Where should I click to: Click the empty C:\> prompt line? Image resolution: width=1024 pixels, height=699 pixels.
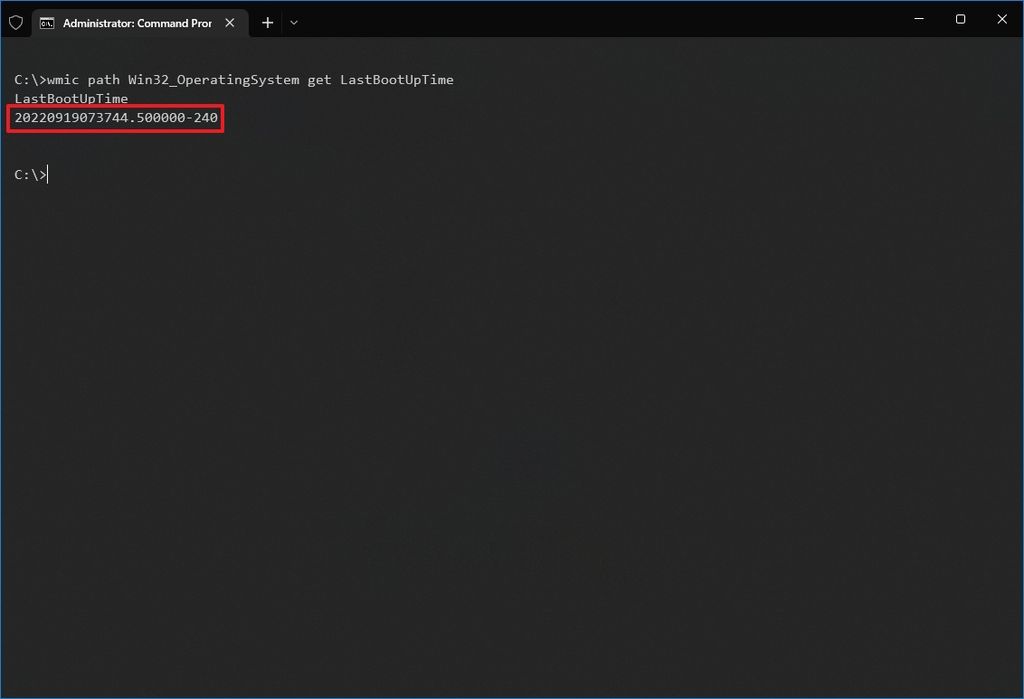pyautogui.click(x=30, y=174)
